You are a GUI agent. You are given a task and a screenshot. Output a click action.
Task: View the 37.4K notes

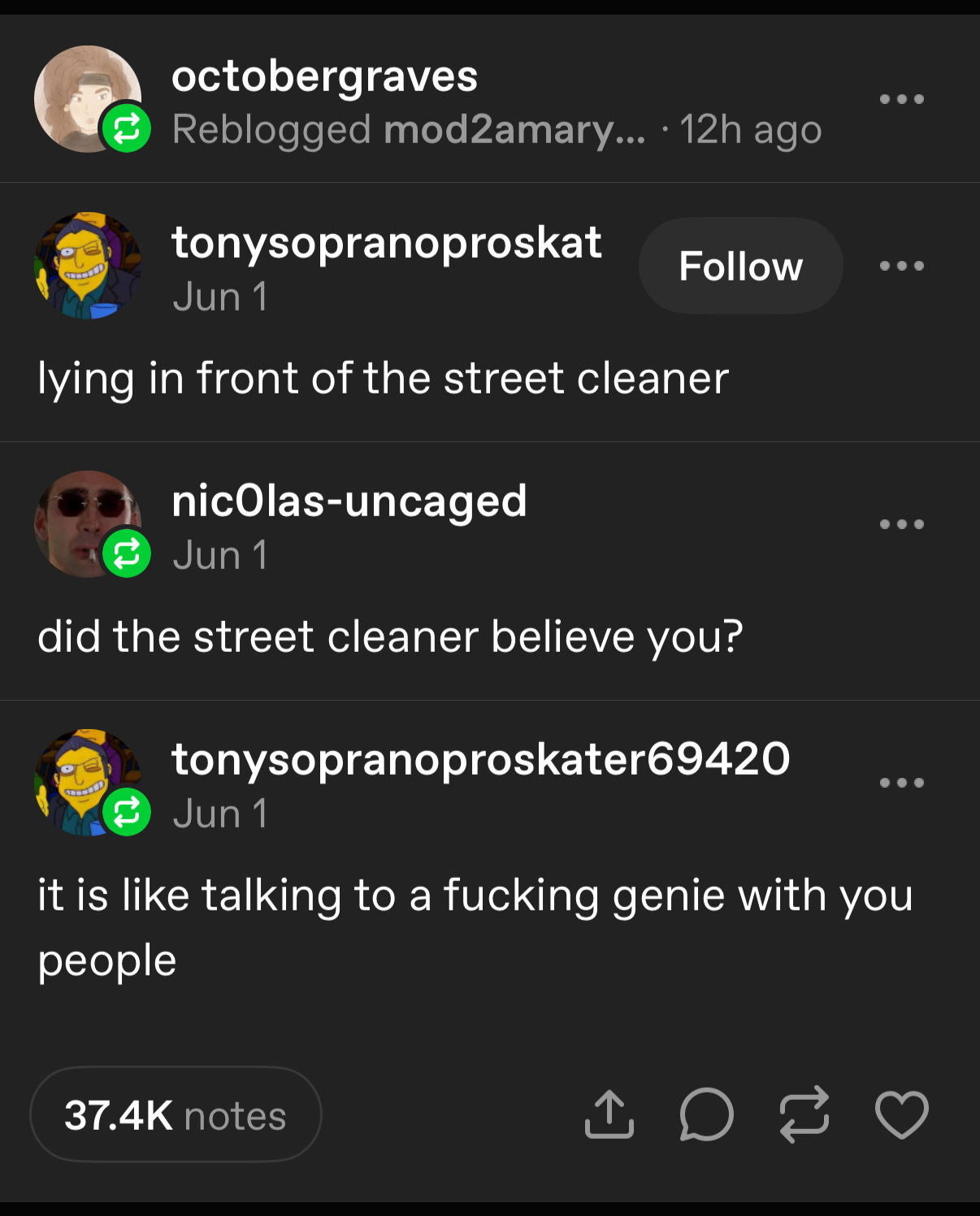(176, 1114)
